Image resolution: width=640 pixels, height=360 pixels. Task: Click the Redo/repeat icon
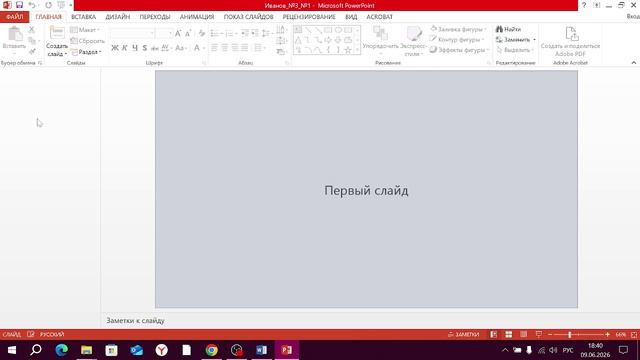point(49,5)
